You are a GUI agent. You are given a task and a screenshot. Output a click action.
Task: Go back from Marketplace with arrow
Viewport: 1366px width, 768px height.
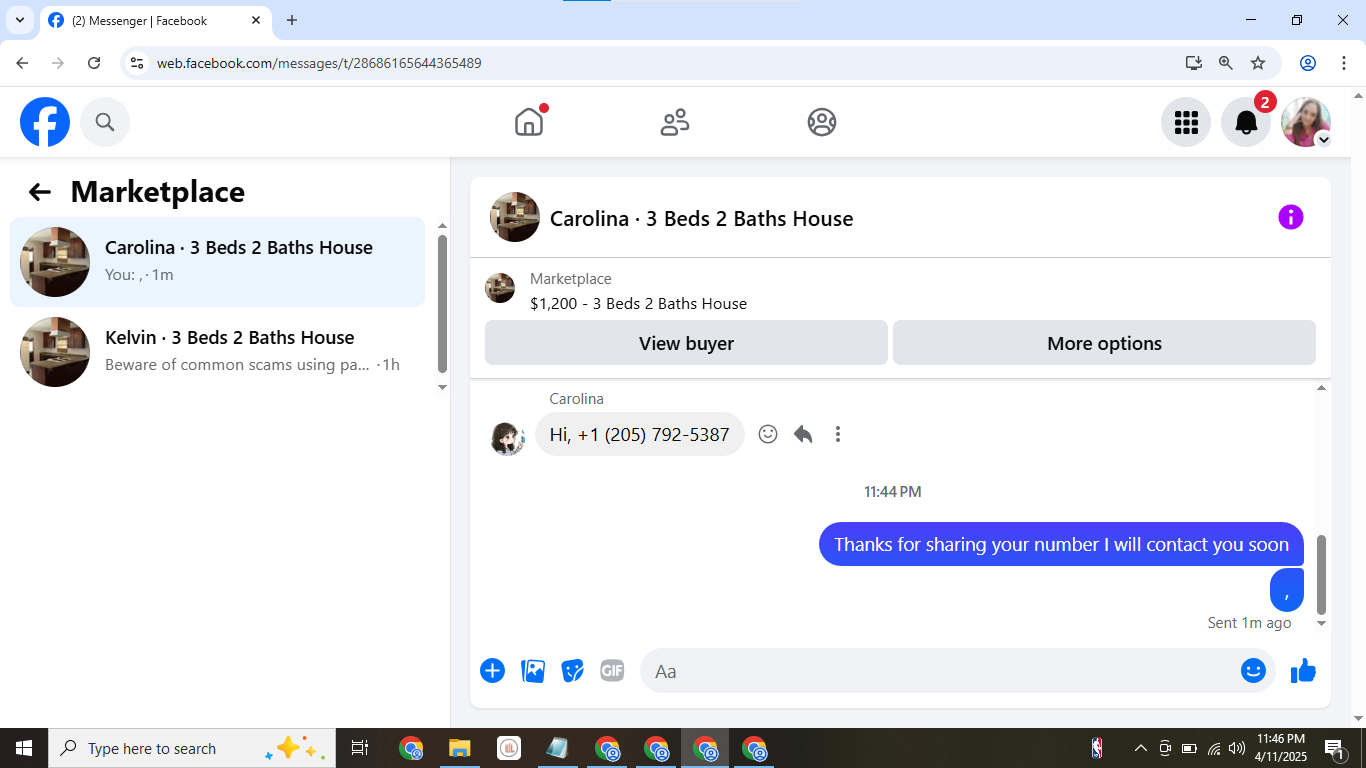coord(39,192)
